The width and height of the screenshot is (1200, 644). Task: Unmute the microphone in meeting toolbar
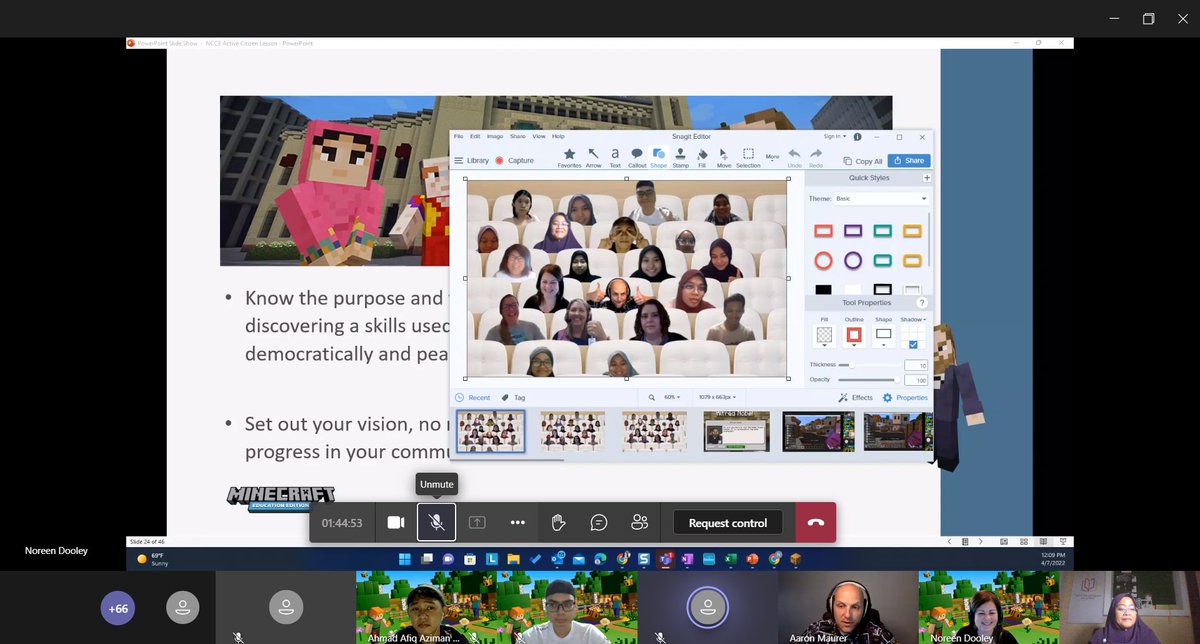click(x=437, y=522)
